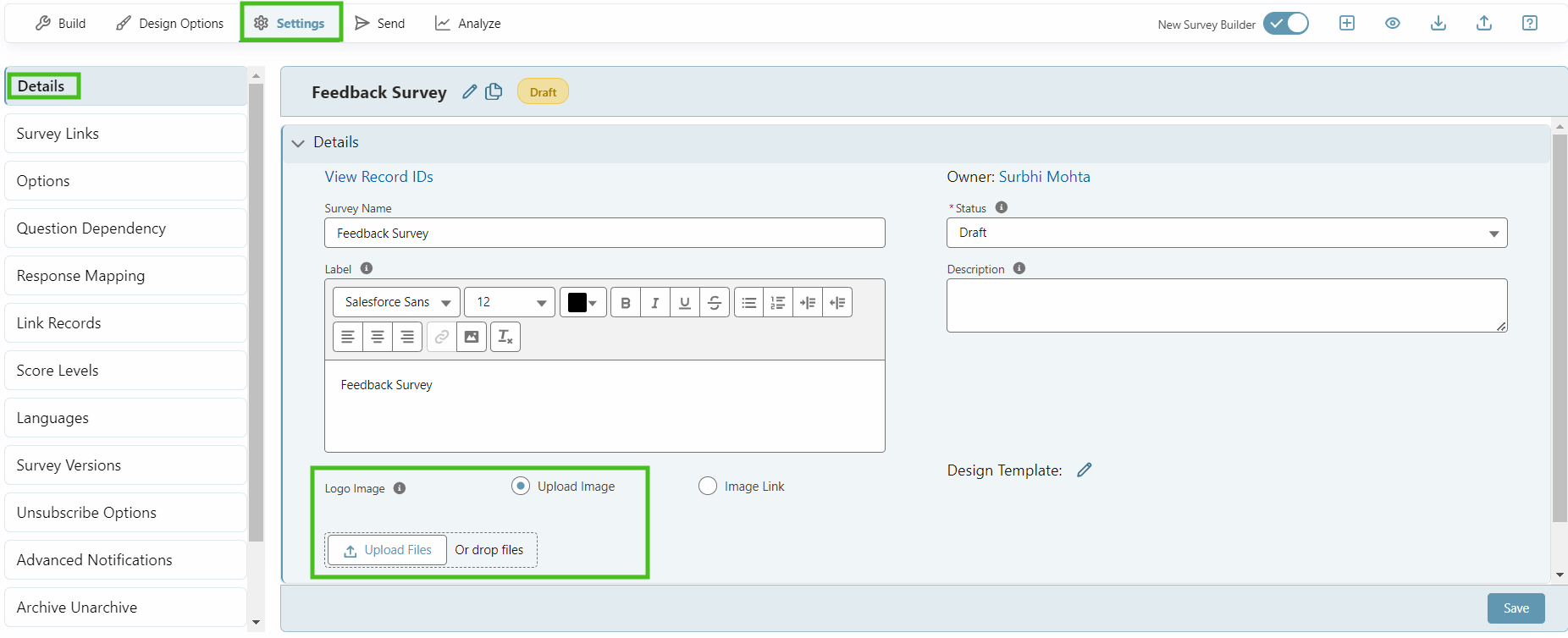1568x638 pixels.
Task: Open the Status dropdown showing Draft
Action: tap(1226, 233)
